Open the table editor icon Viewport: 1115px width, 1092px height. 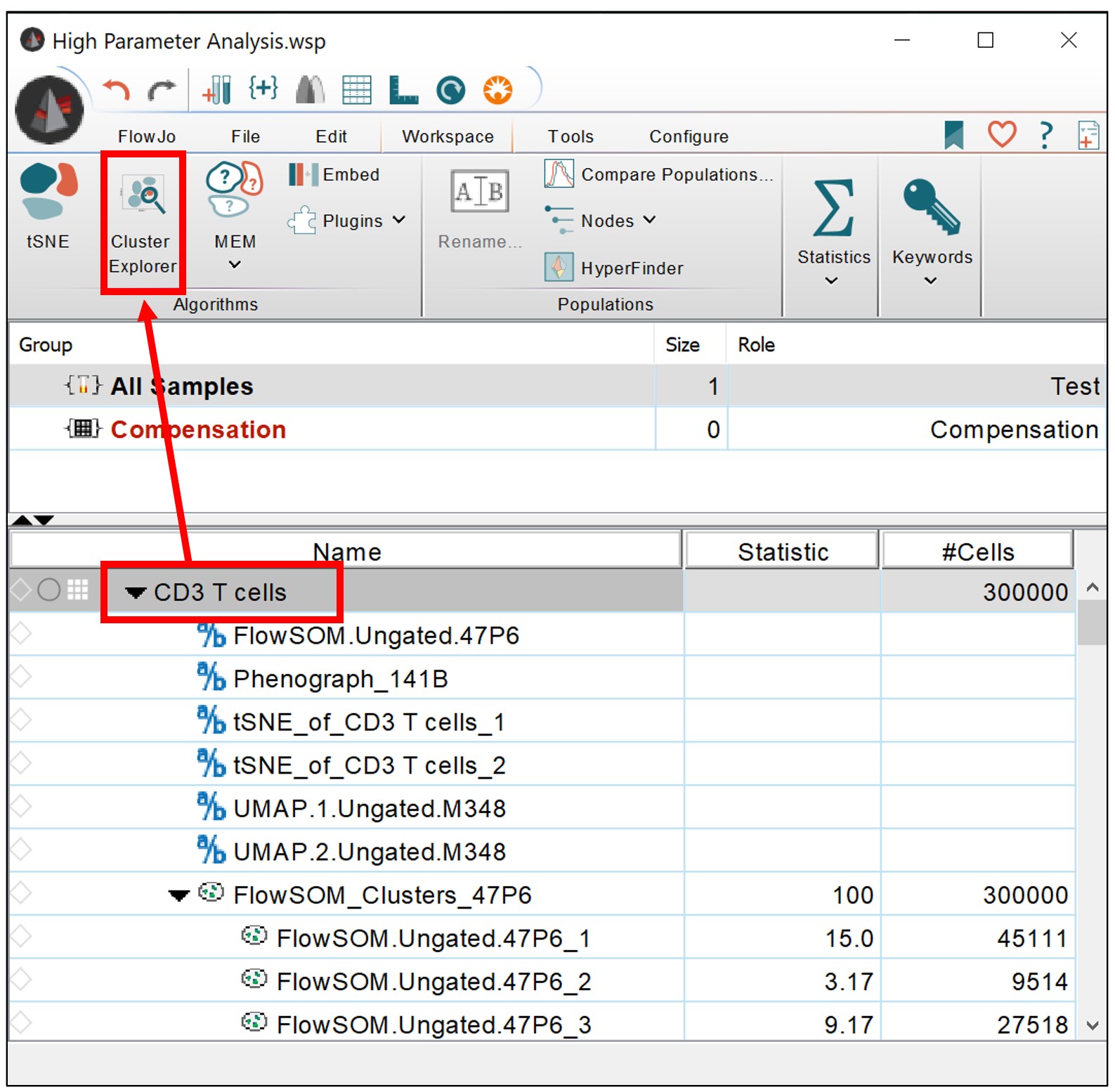356,90
